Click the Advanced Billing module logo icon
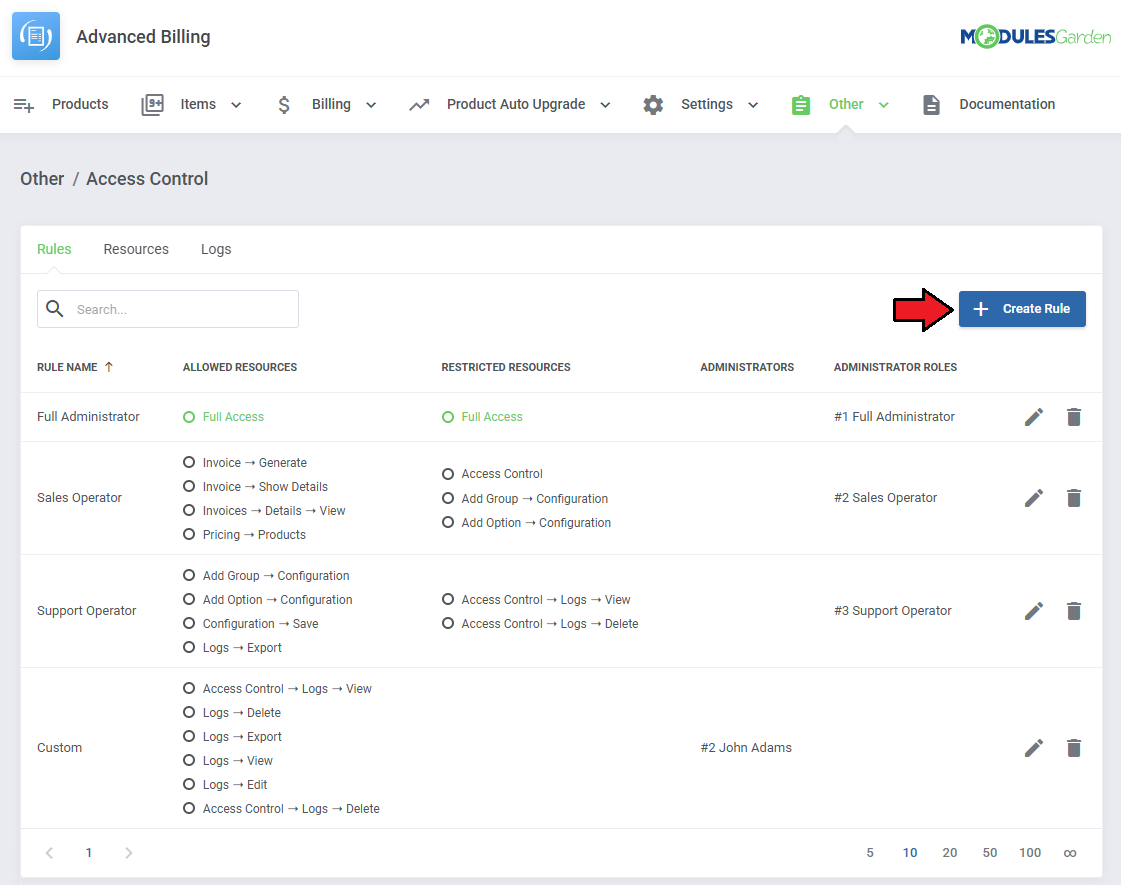 coord(36,36)
